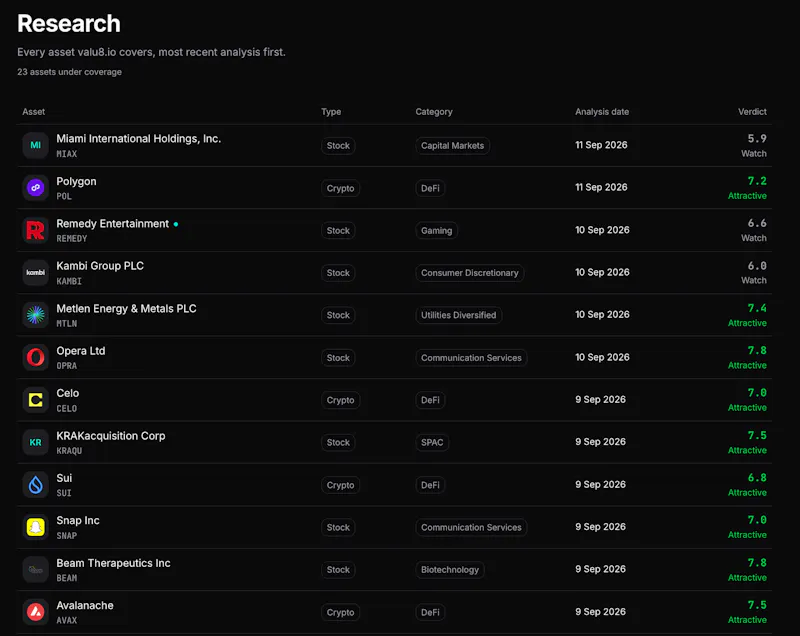The height and width of the screenshot is (636, 800).
Task: Click the cyan dot next to Remedy Entertainment
Action: coord(176,224)
